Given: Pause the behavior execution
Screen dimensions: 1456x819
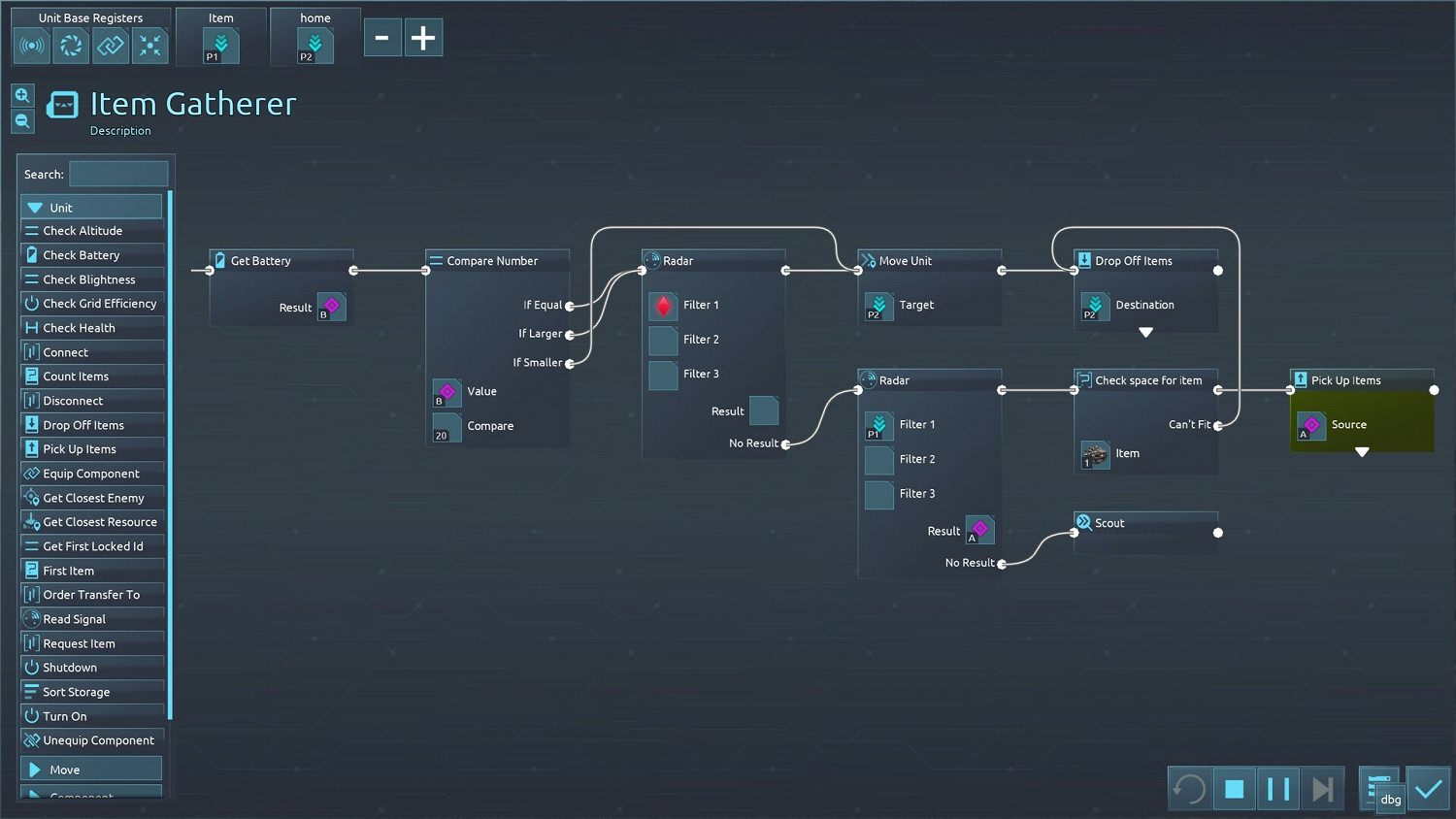Looking at the screenshot, I should click(x=1278, y=789).
